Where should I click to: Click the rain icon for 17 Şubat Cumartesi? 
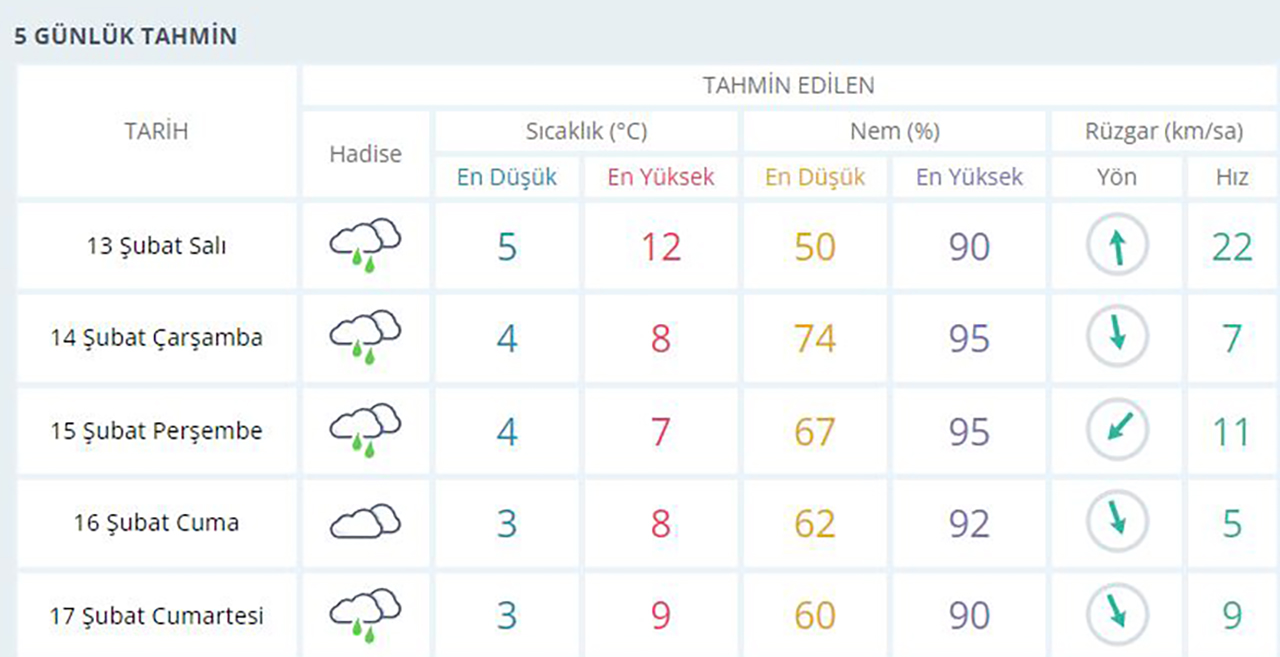tap(365, 615)
